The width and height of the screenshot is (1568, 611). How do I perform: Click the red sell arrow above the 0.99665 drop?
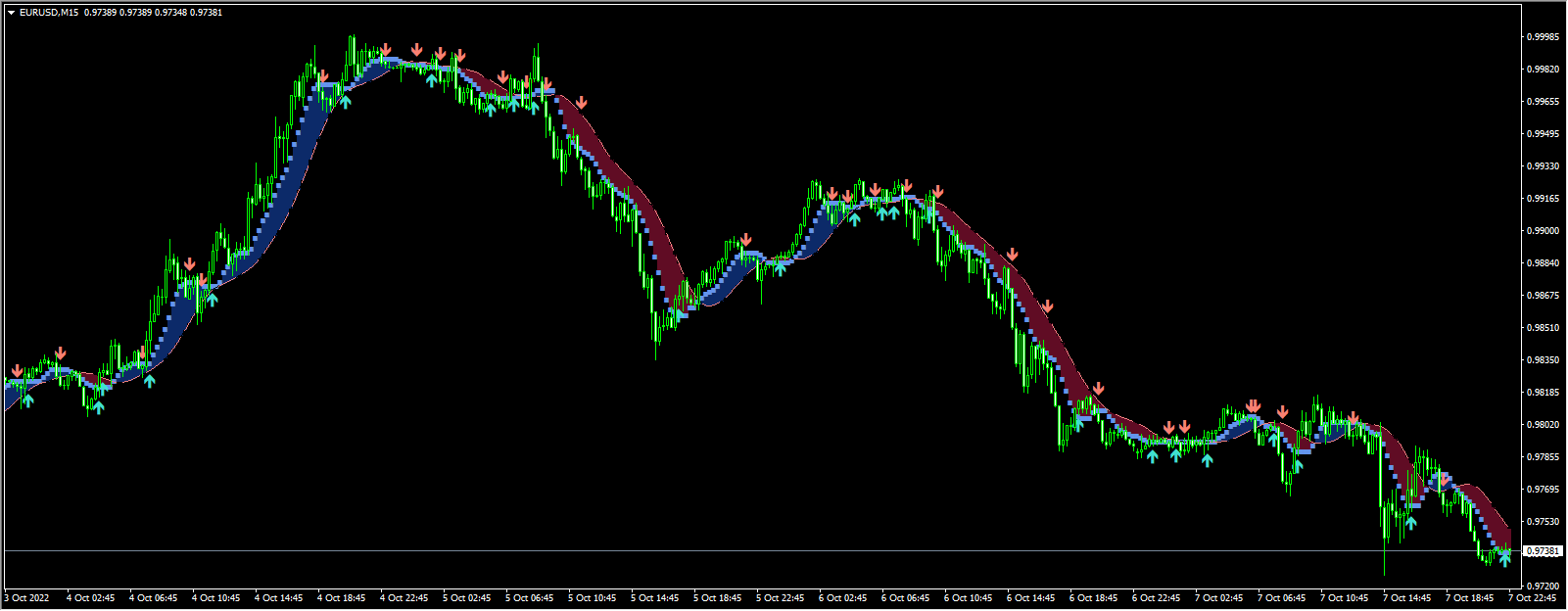click(x=582, y=103)
